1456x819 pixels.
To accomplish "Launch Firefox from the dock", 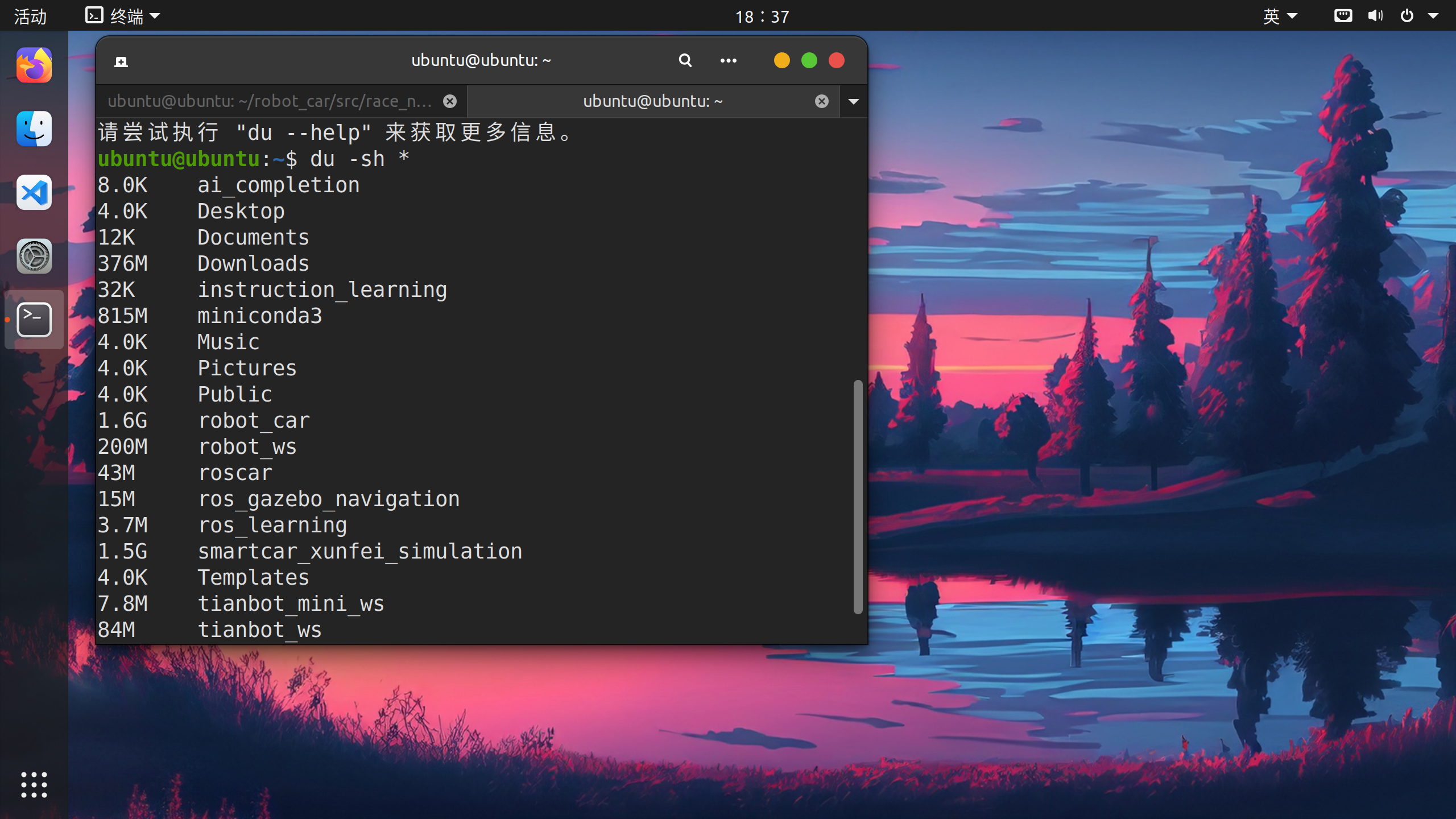I will click(34, 65).
